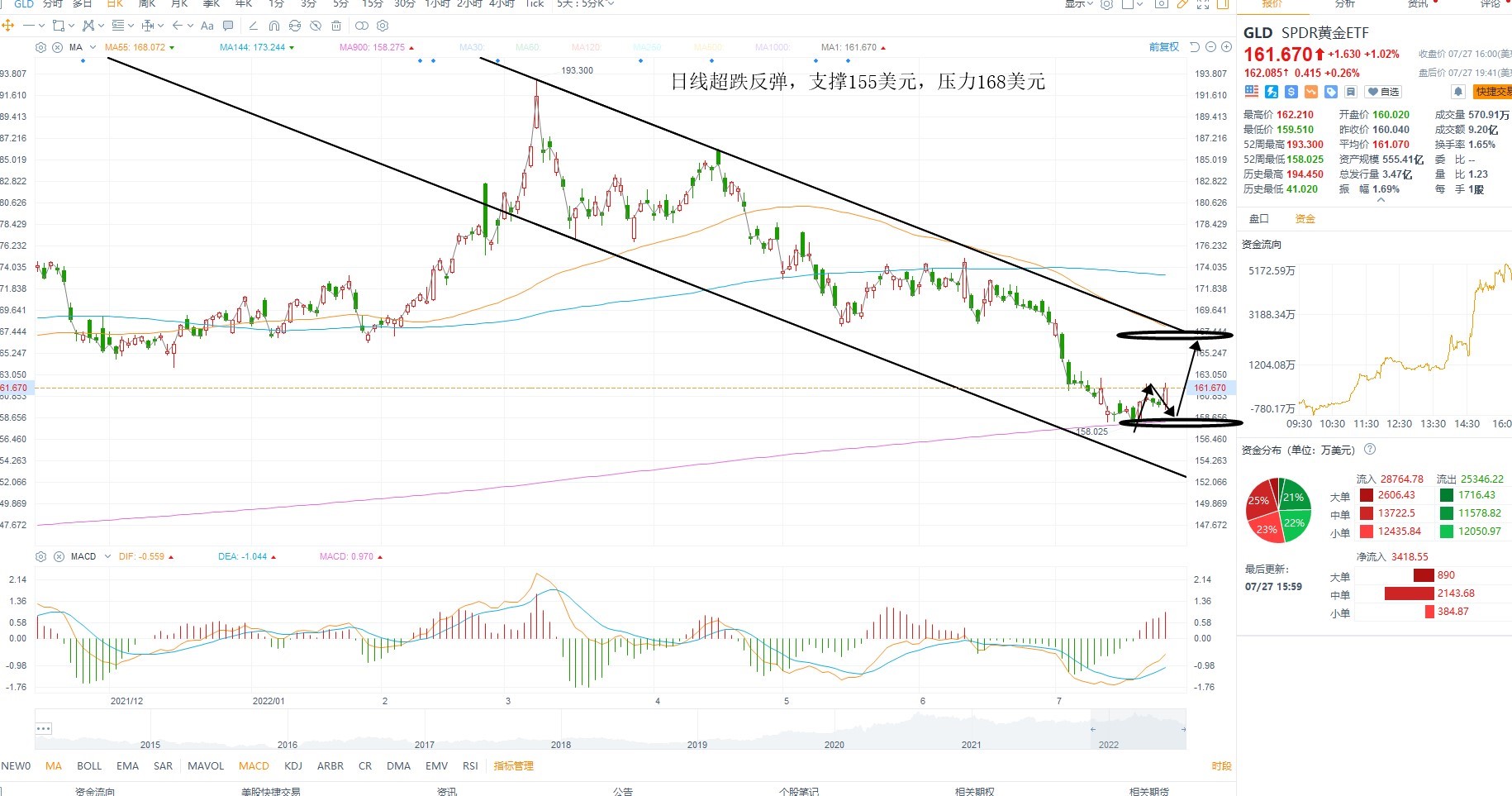Screen dimensions: 1512x796
Task: Add a comment bubble annotation
Action: point(228,26)
